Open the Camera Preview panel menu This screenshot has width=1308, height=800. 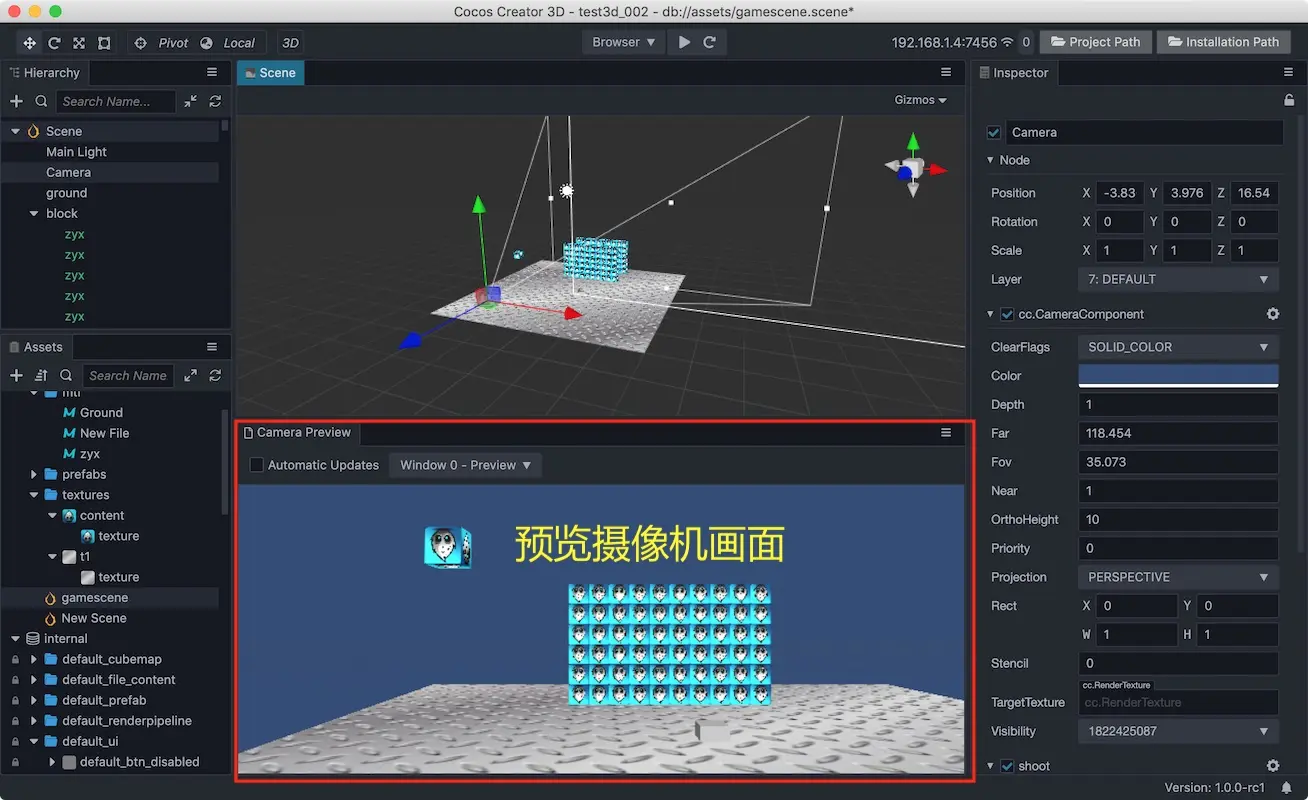[946, 433]
